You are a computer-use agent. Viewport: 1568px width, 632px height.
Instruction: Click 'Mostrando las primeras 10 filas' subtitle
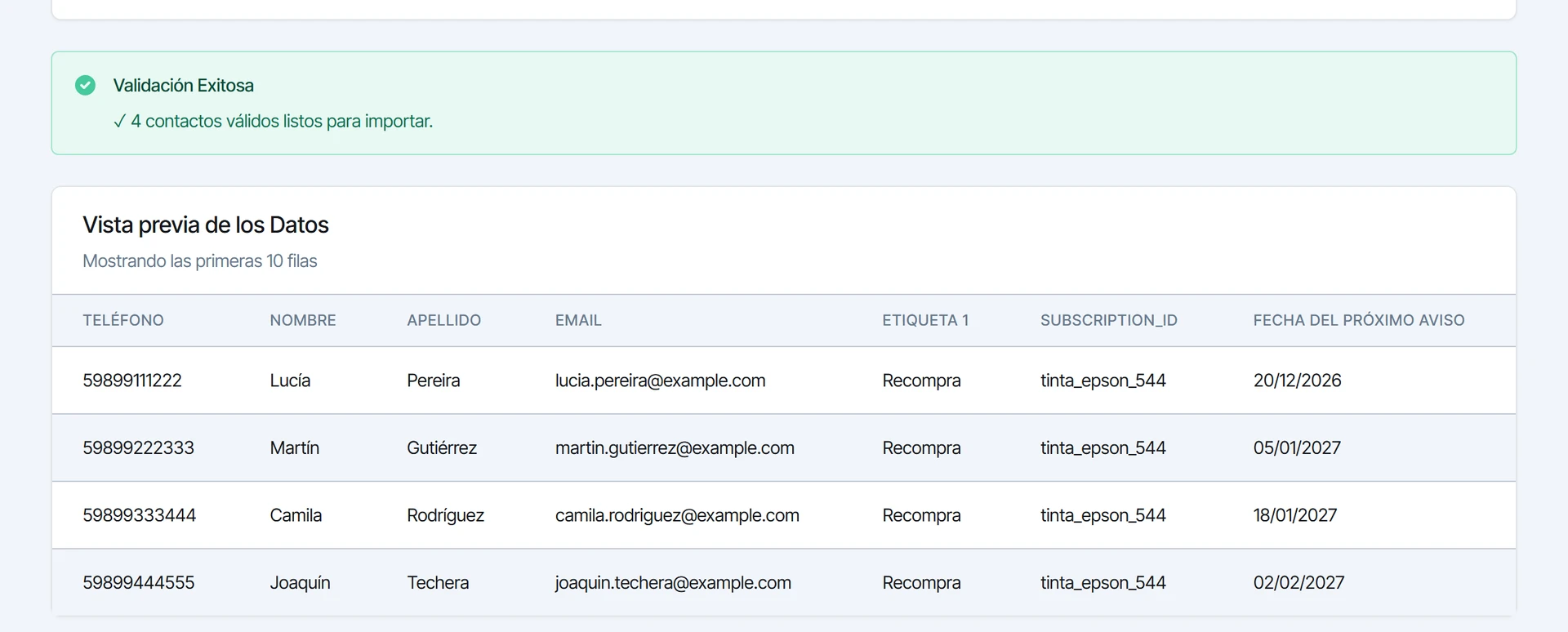click(x=200, y=261)
